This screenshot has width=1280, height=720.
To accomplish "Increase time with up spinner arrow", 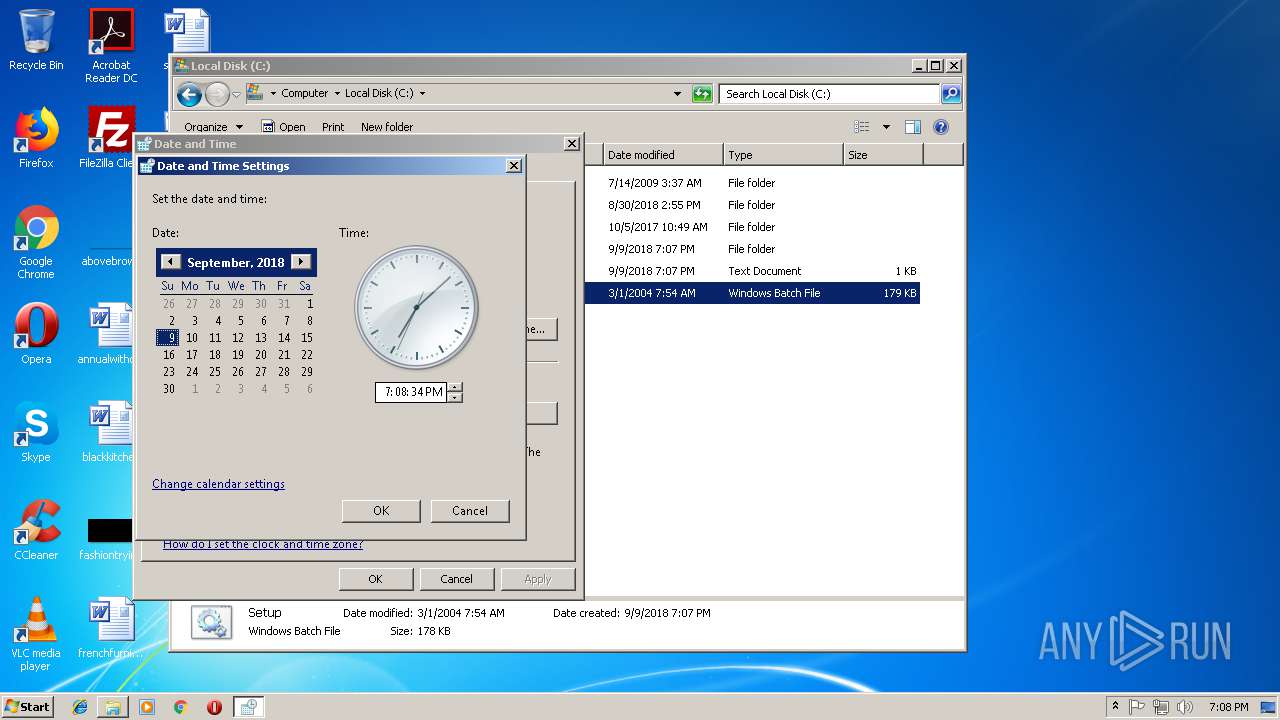I will [455, 388].
